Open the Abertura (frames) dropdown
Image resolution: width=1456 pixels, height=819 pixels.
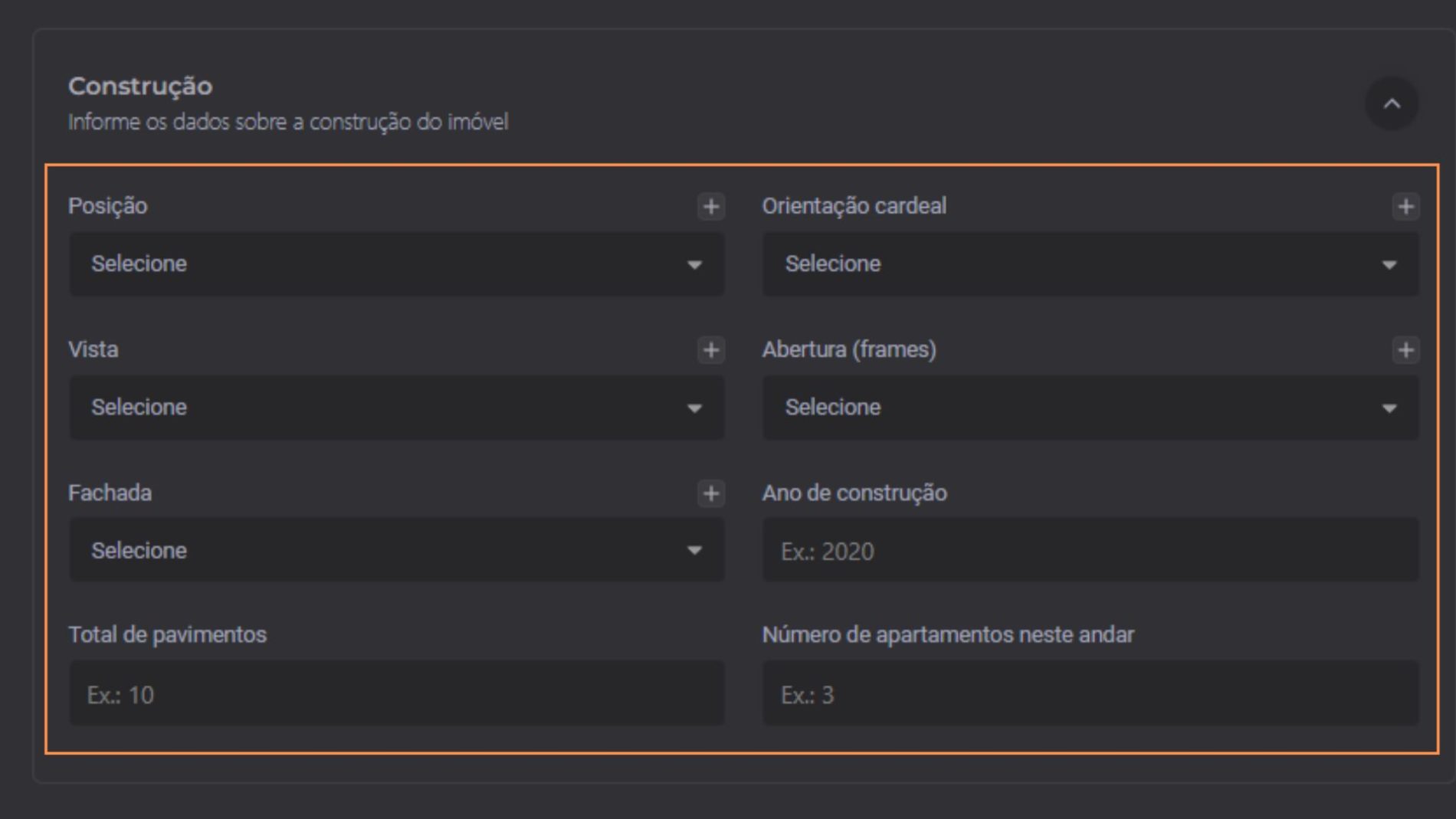(x=1090, y=408)
